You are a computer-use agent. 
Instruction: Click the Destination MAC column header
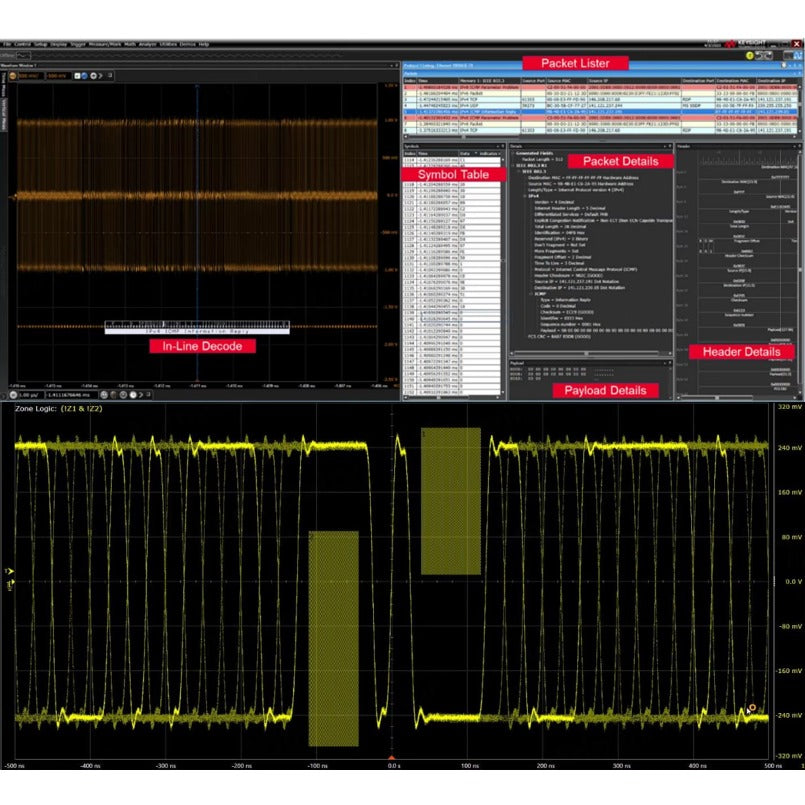coord(735,81)
